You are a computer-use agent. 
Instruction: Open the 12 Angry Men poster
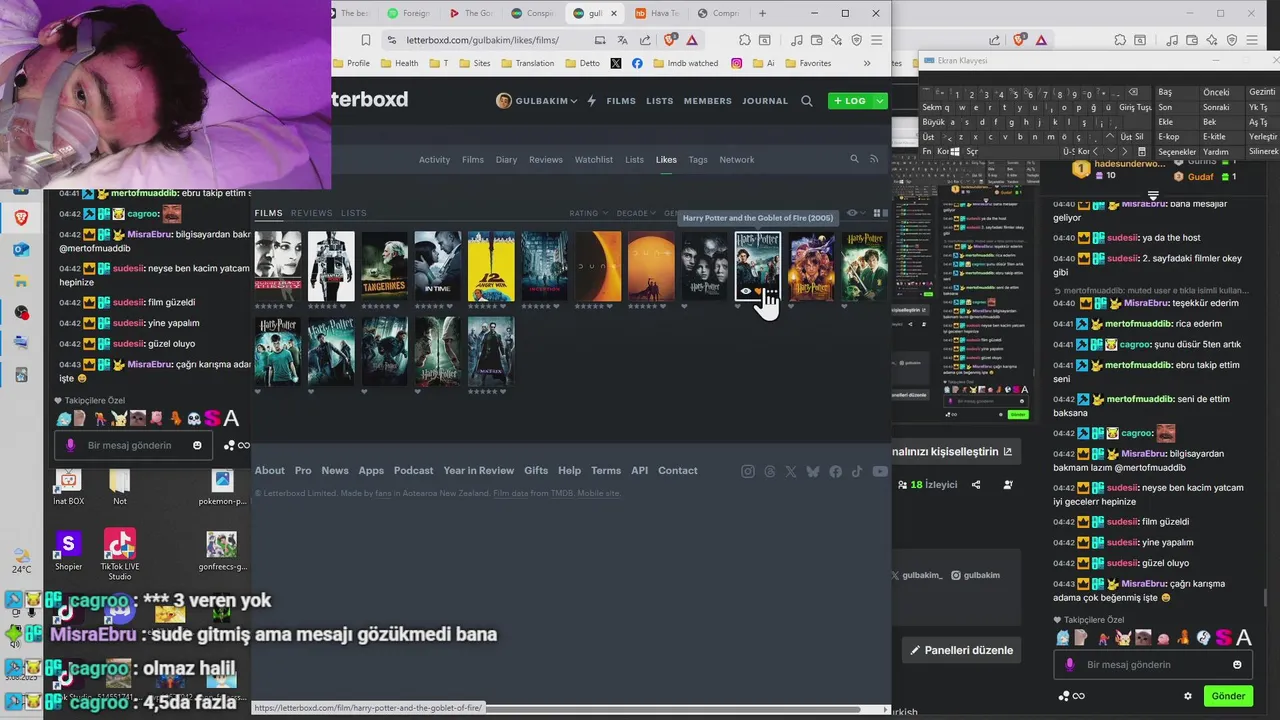pos(491,266)
